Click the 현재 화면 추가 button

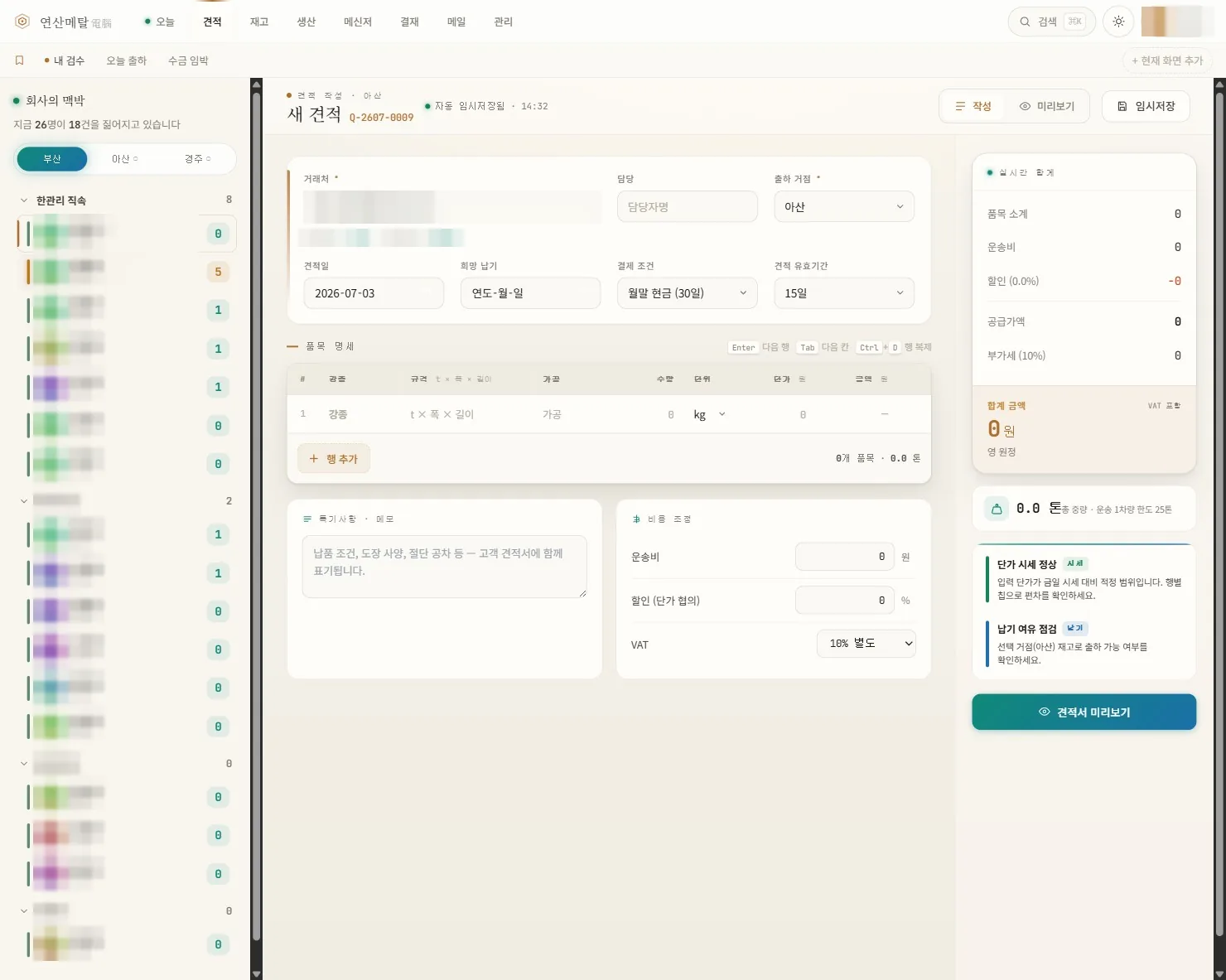click(1167, 60)
